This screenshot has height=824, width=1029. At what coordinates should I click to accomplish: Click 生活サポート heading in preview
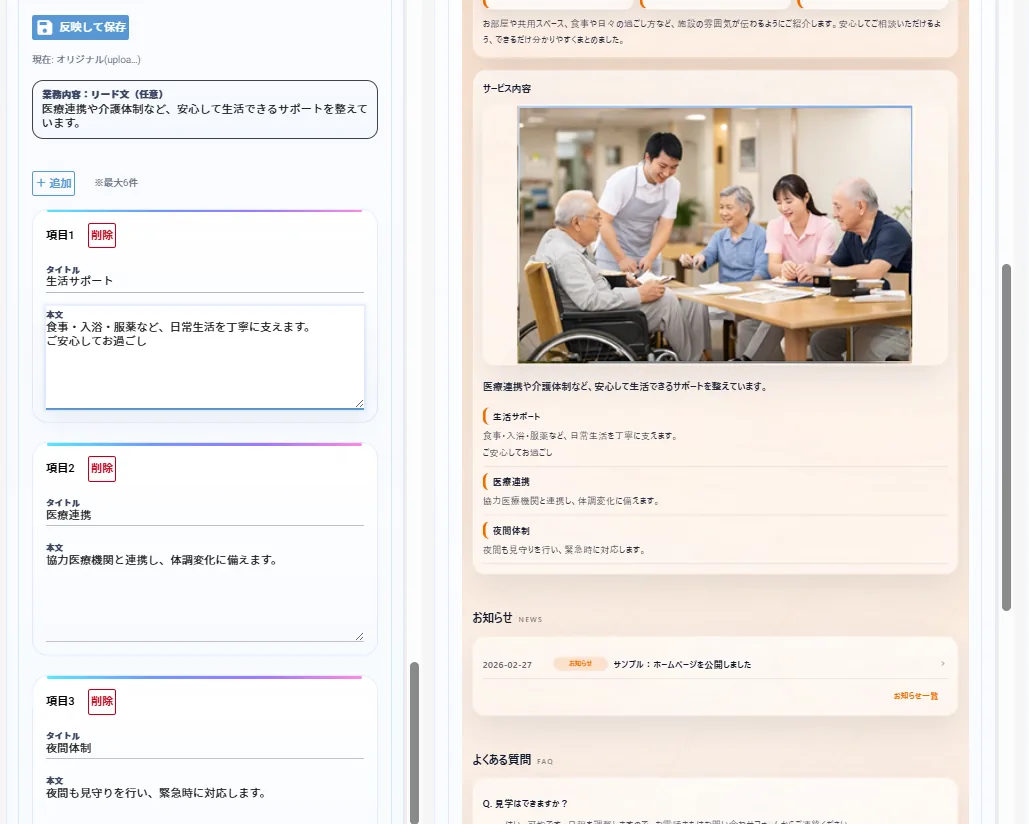click(x=516, y=417)
